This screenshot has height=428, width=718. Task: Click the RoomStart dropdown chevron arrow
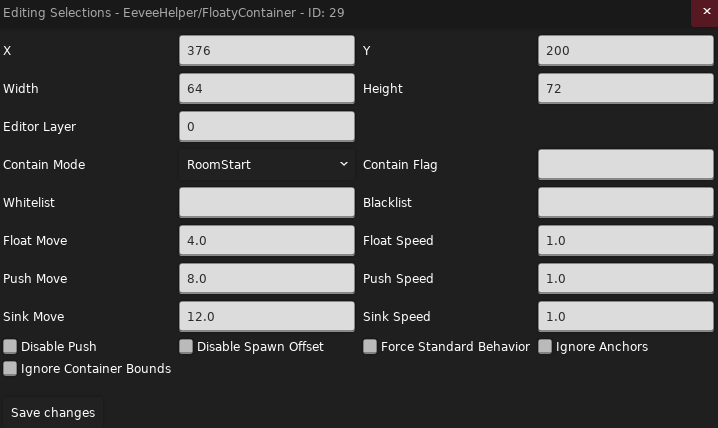tap(344, 164)
